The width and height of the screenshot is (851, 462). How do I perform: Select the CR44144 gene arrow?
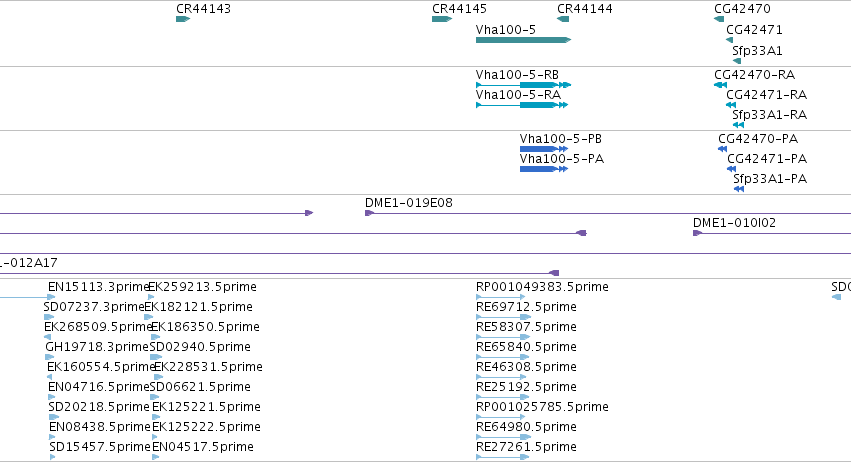(563, 19)
